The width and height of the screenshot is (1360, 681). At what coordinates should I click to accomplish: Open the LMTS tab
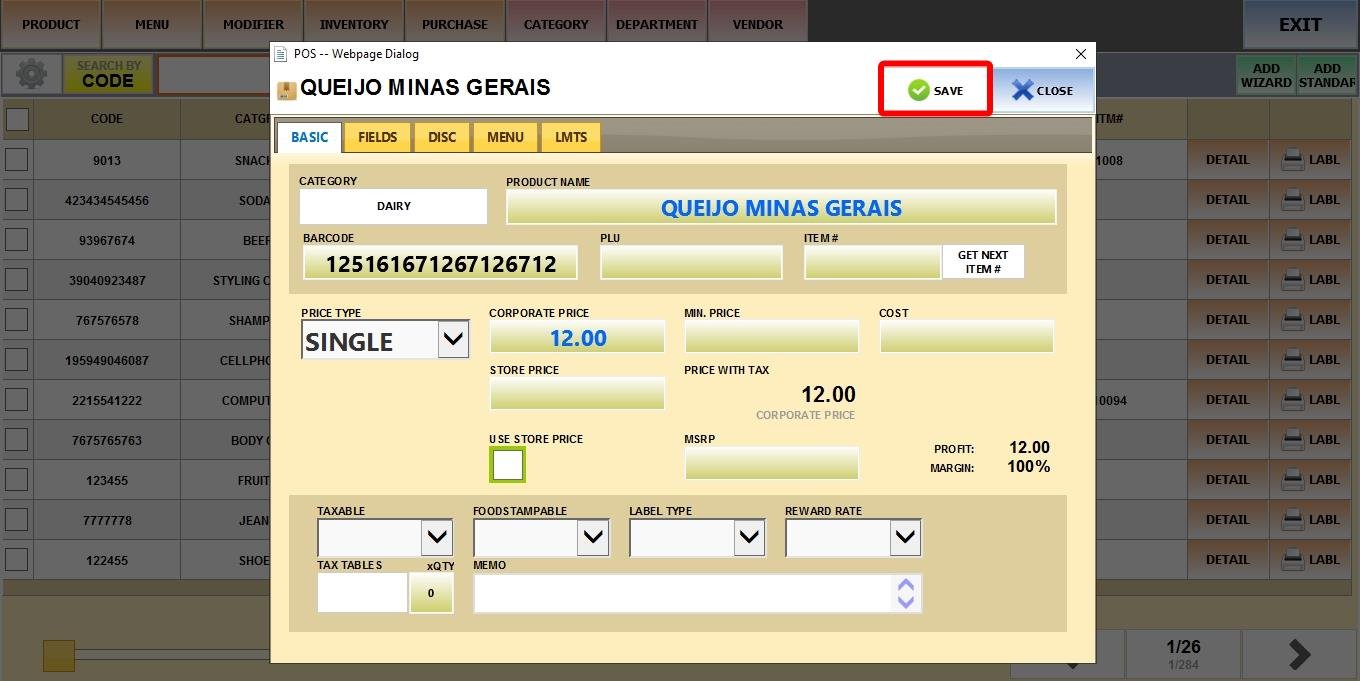(571, 137)
